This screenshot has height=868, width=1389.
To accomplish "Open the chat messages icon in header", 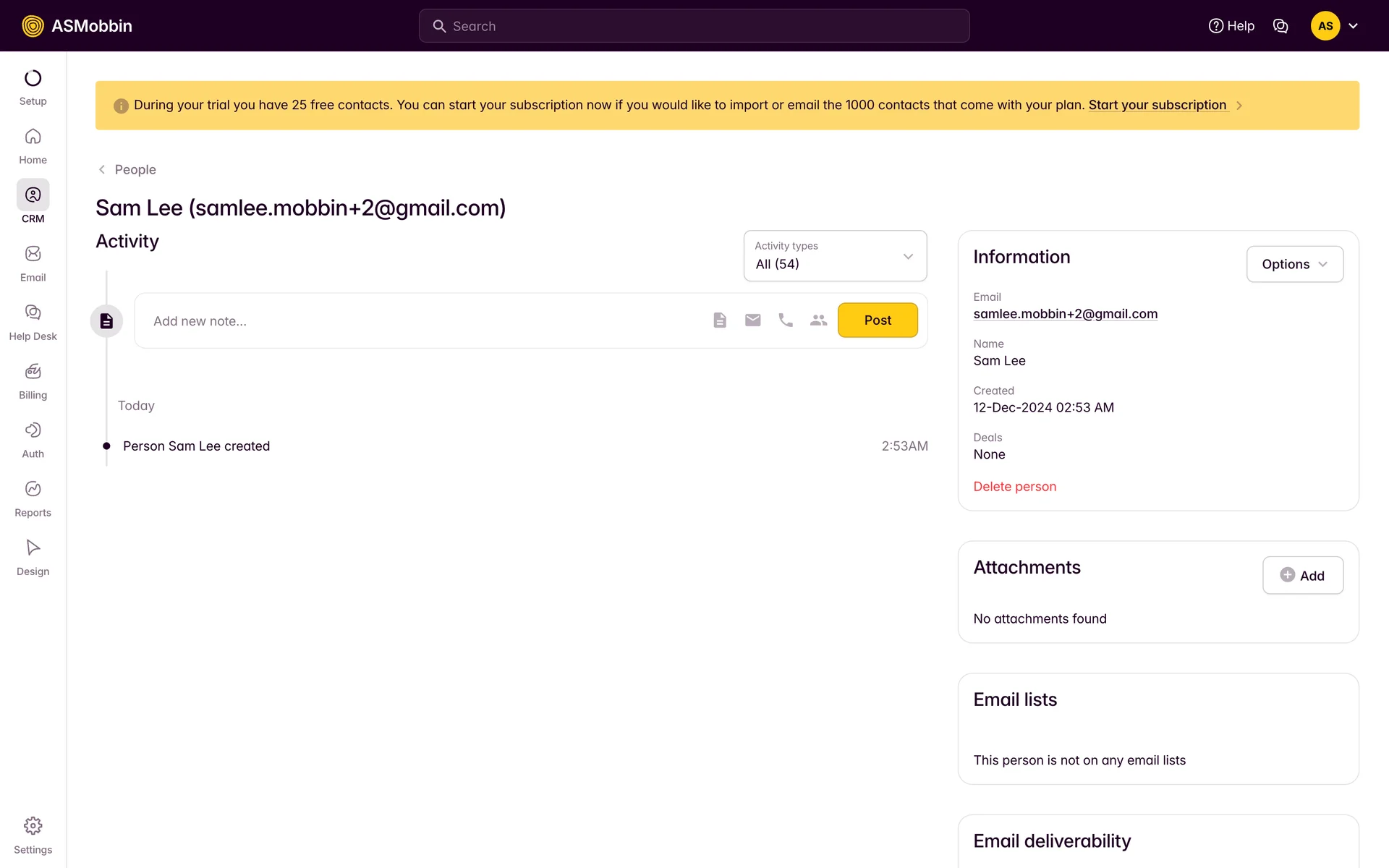I will coord(1280,26).
